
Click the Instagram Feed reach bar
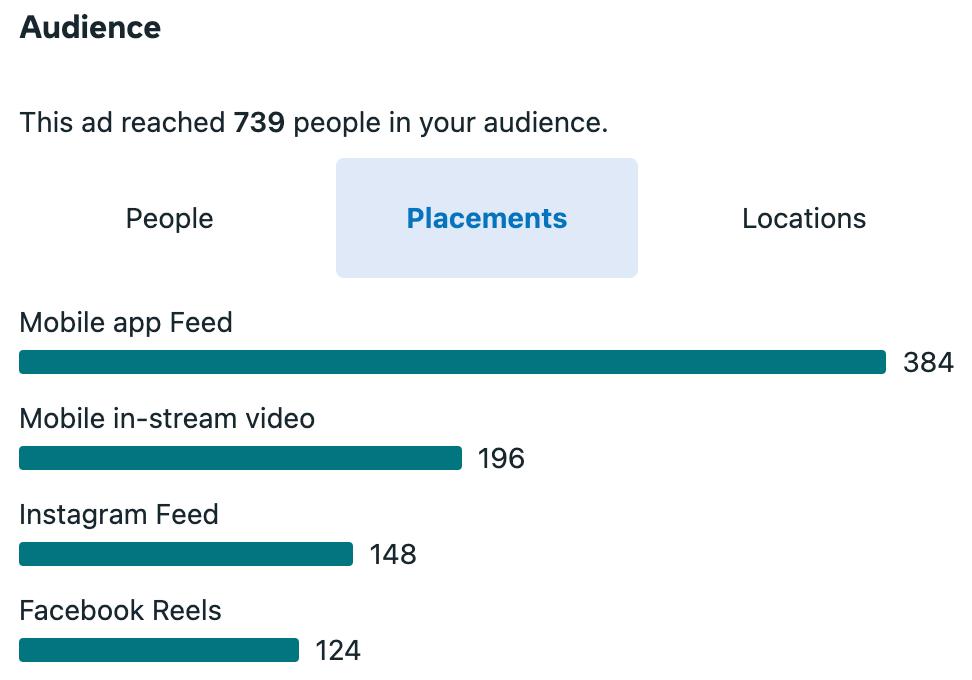tap(186, 554)
